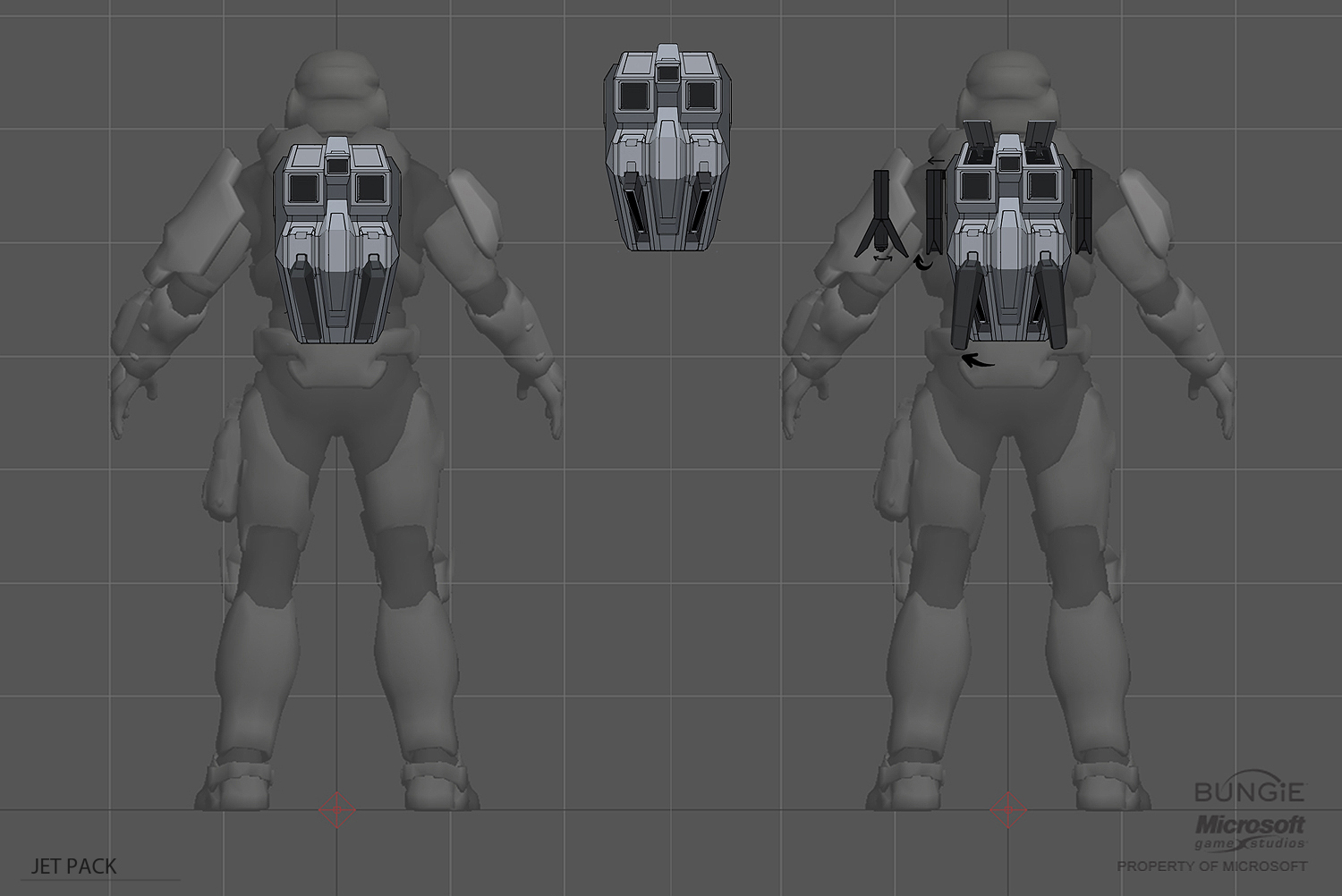Click small left-pointing arrow near right jet pack top
This screenshot has height=896, width=1342.
tap(936, 161)
